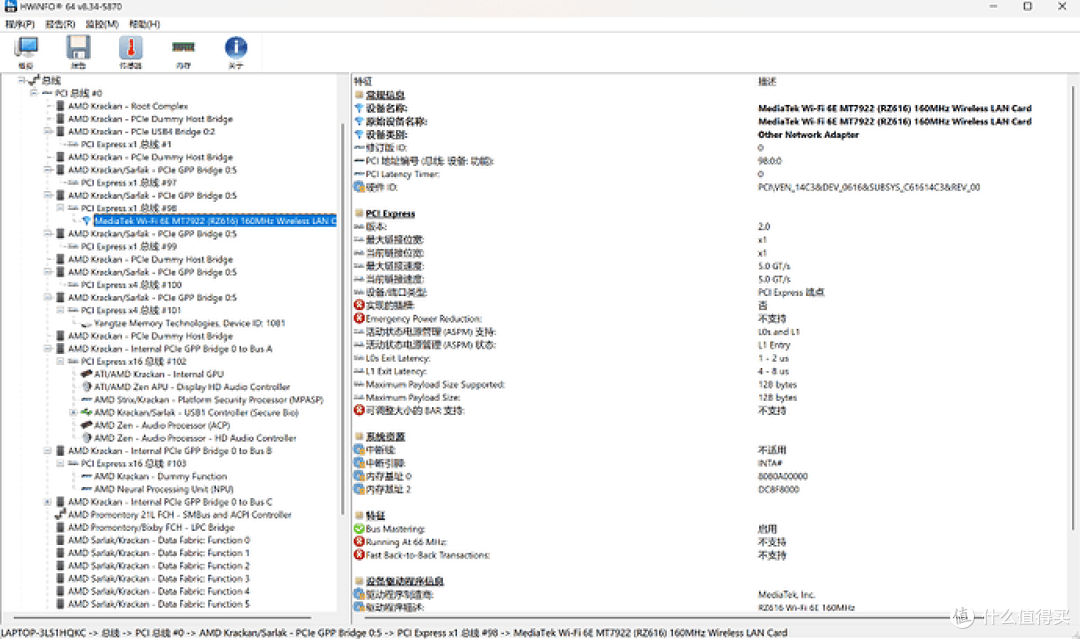Click the red X icon beside Running At 66 MHz
Image resolution: width=1080 pixels, height=639 pixels.
(x=359, y=542)
